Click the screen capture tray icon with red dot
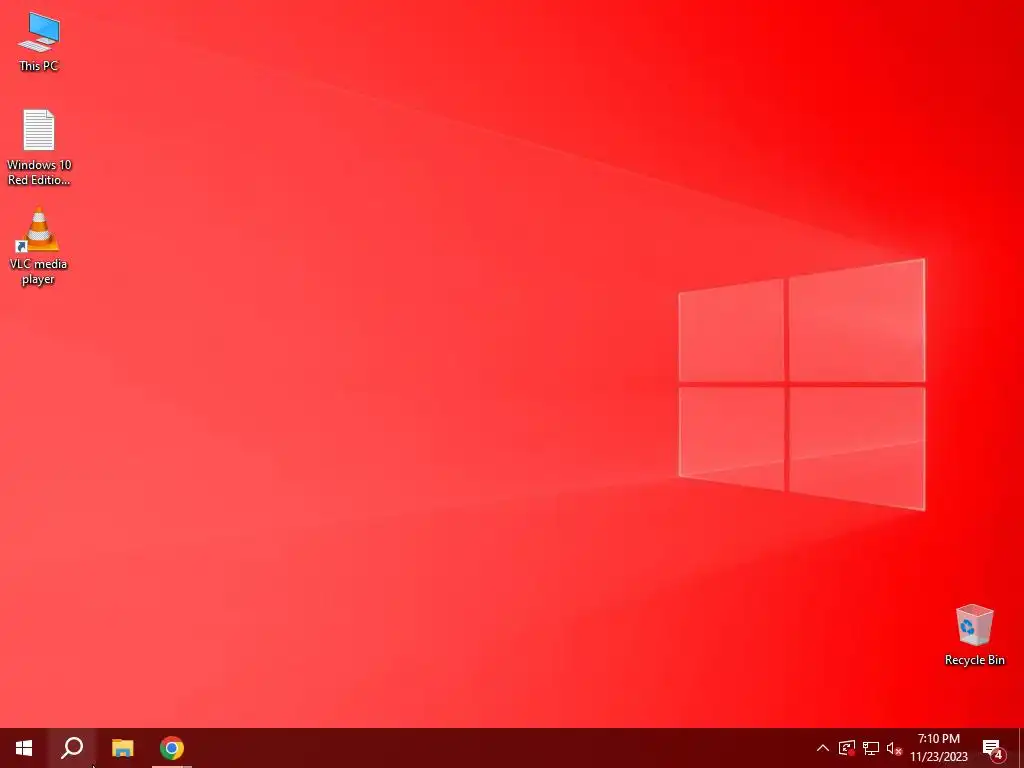The height and width of the screenshot is (768, 1024). point(847,748)
